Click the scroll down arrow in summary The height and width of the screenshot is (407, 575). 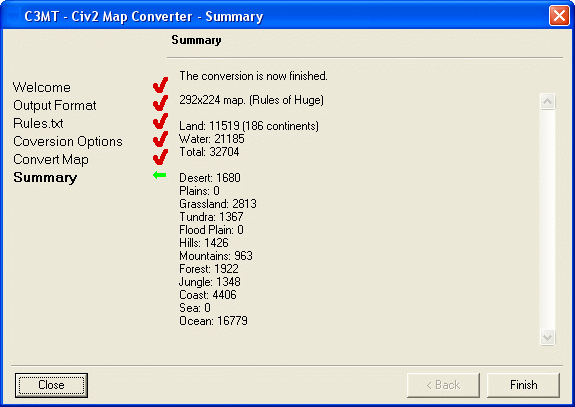(547, 337)
